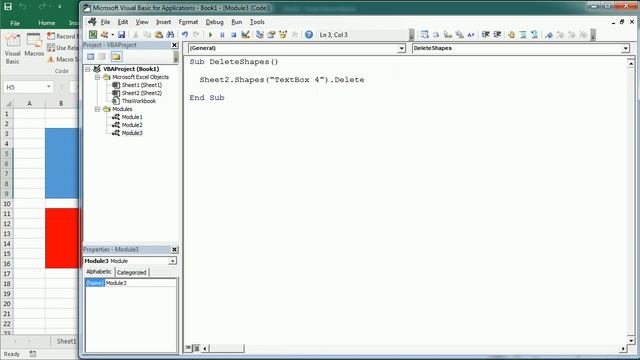
Task: Open the (General) object dropdown
Action: point(401,49)
